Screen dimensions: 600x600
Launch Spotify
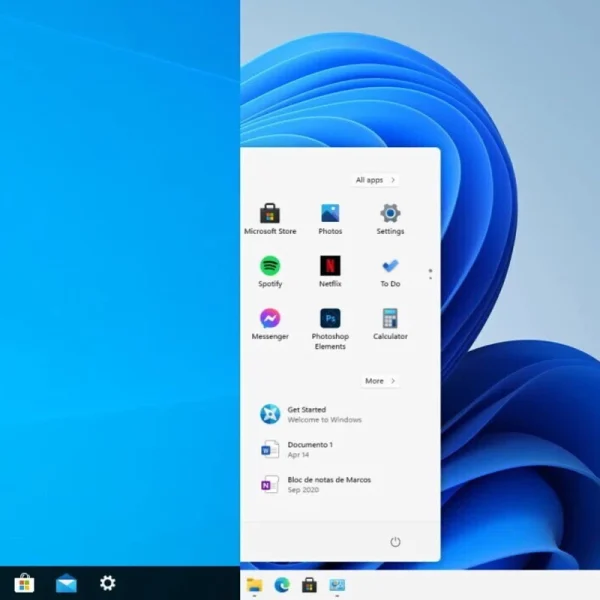pyautogui.click(x=270, y=271)
